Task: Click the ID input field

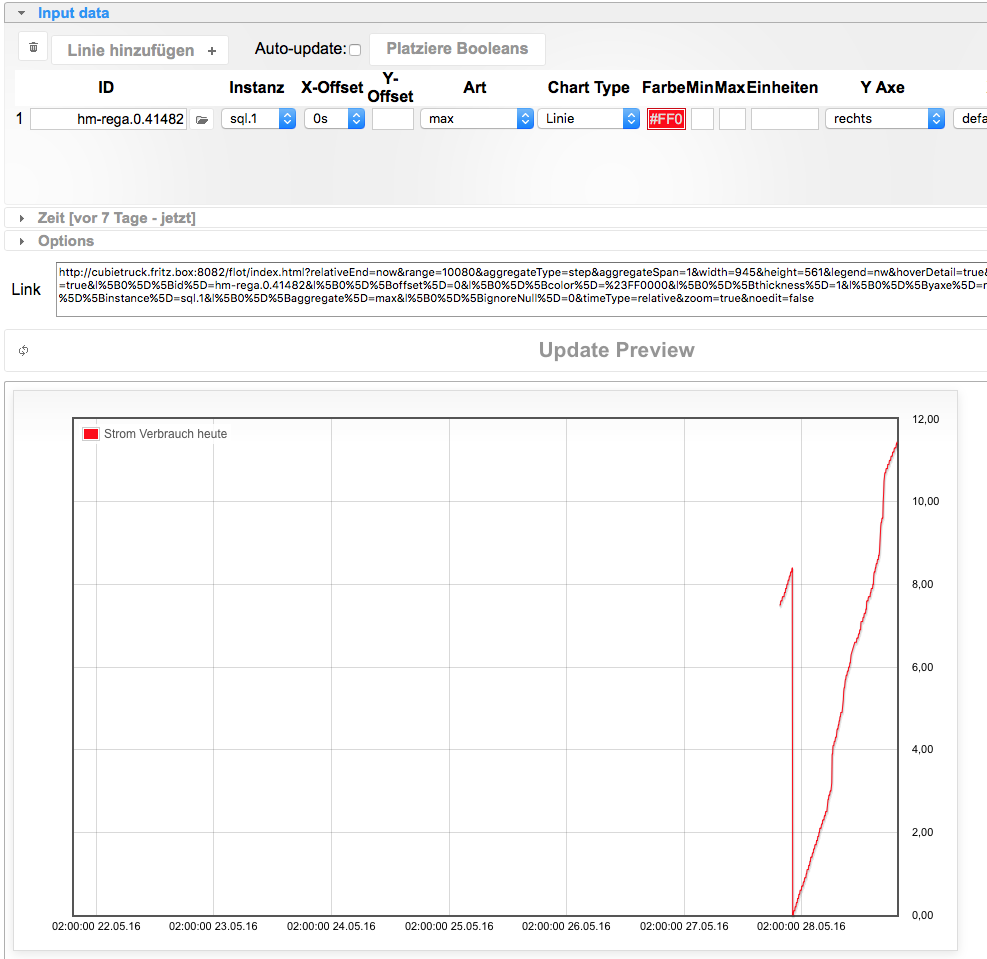Action: 108,119
